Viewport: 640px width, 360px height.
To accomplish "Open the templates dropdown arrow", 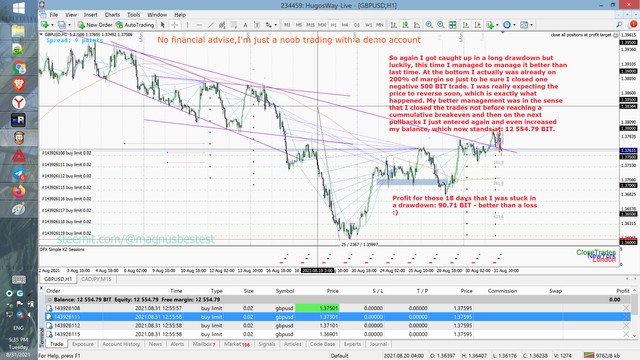I will (x=531, y=25).
